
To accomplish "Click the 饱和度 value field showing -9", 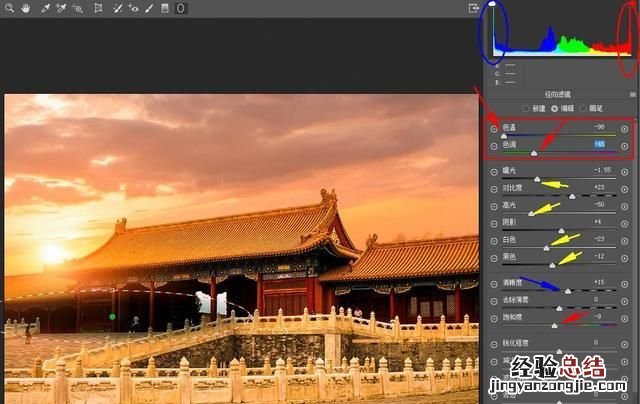I will (x=598, y=316).
